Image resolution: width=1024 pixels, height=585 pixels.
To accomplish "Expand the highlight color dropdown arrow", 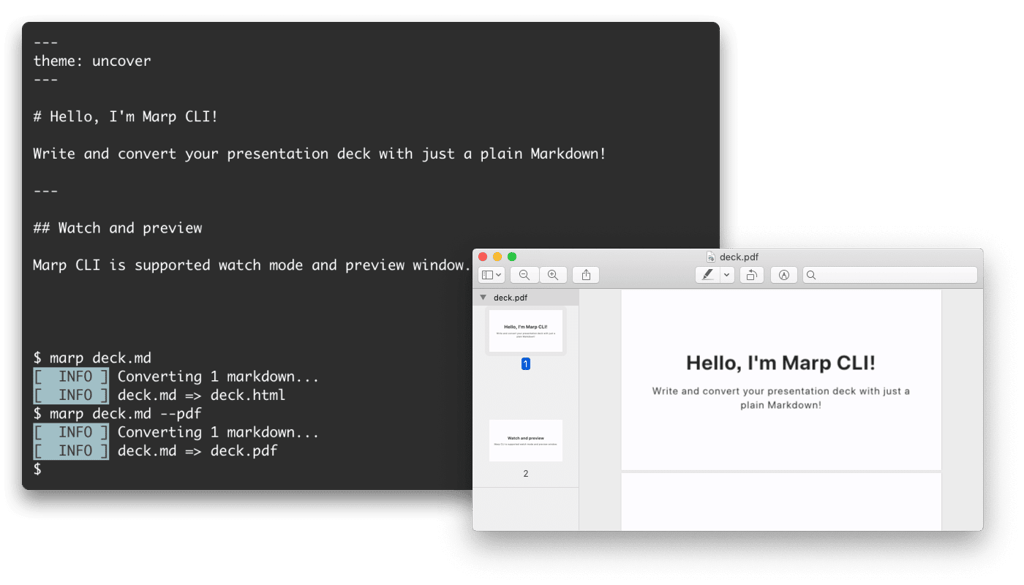I will [x=727, y=275].
